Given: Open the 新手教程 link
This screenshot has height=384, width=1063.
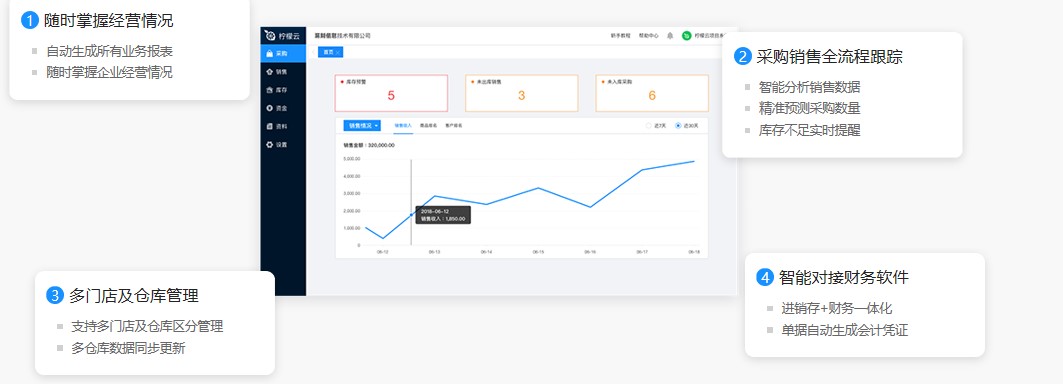Looking at the screenshot, I should click(x=620, y=35).
